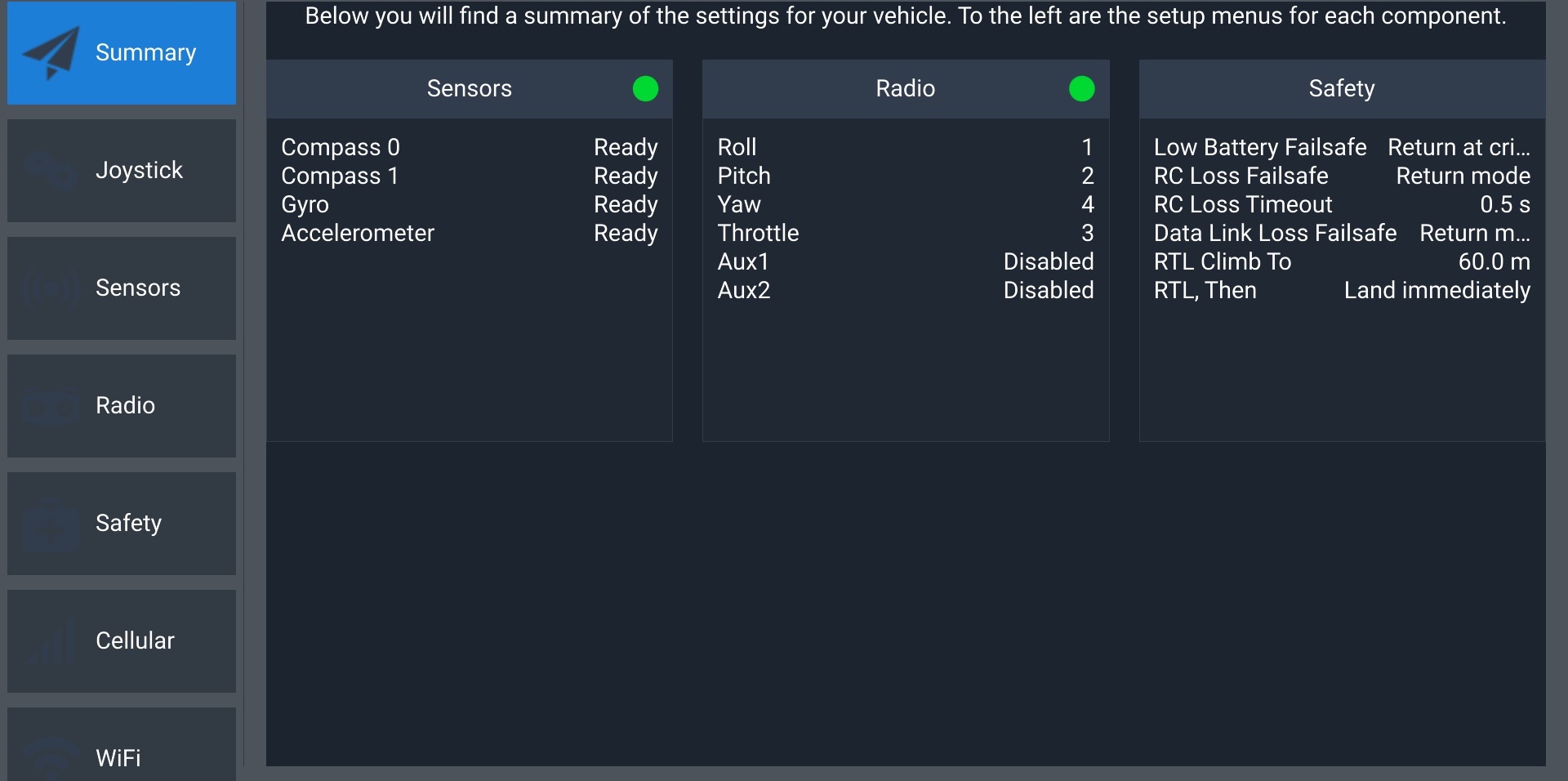Click the Sensors wave icon in sidebar
Image resolution: width=1568 pixels, height=781 pixels.
click(51, 288)
